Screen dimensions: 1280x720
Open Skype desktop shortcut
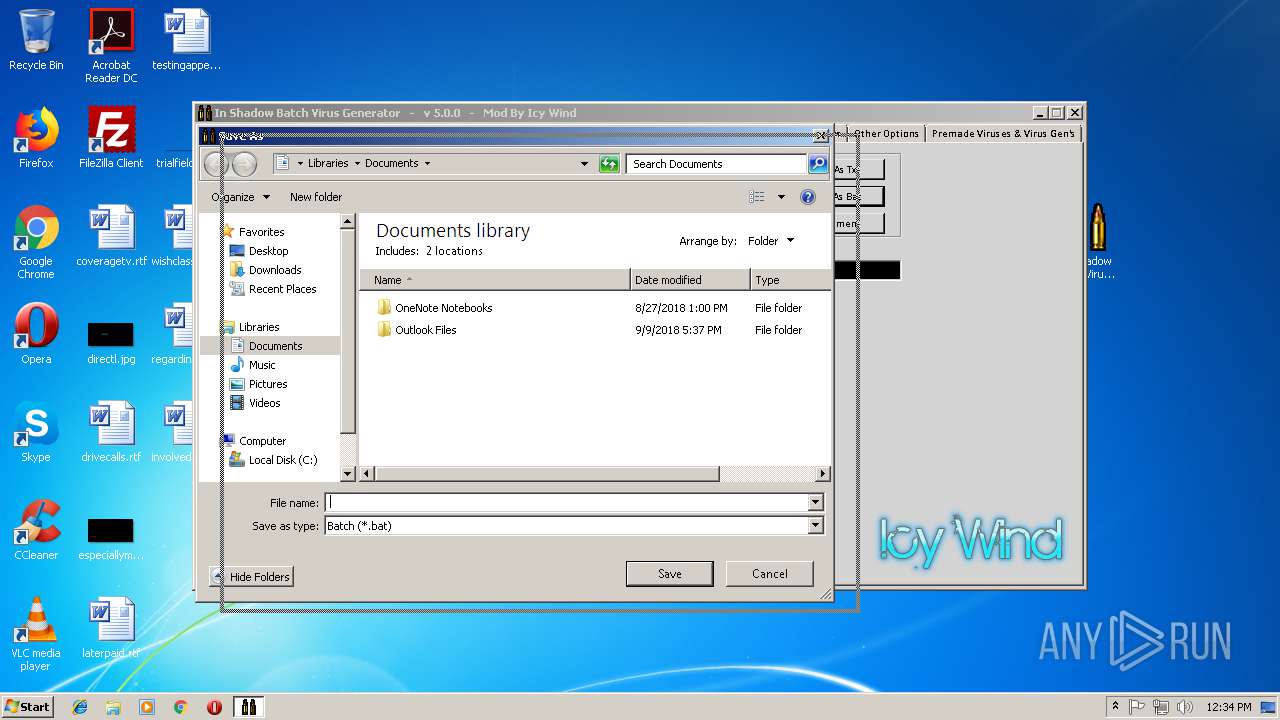coord(36,432)
